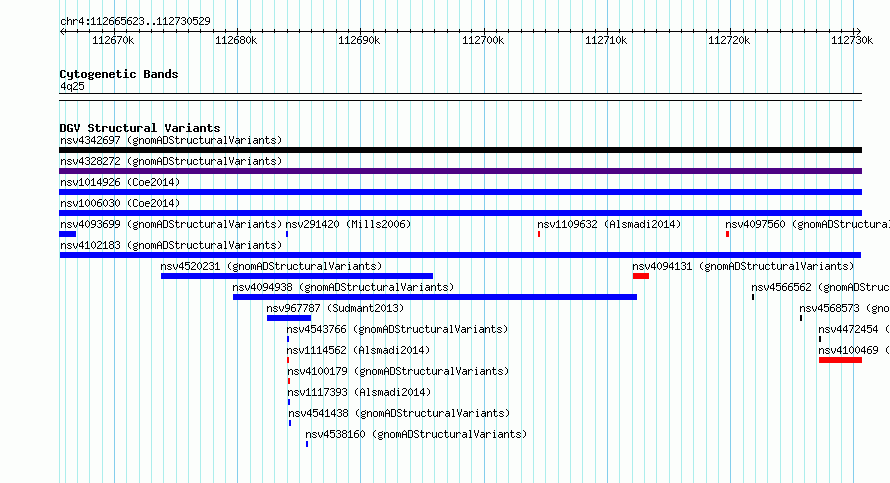Screen dimensions: 890x483
Task: Click the Cytogenetic Bands track title
Action: click(119, 74)
